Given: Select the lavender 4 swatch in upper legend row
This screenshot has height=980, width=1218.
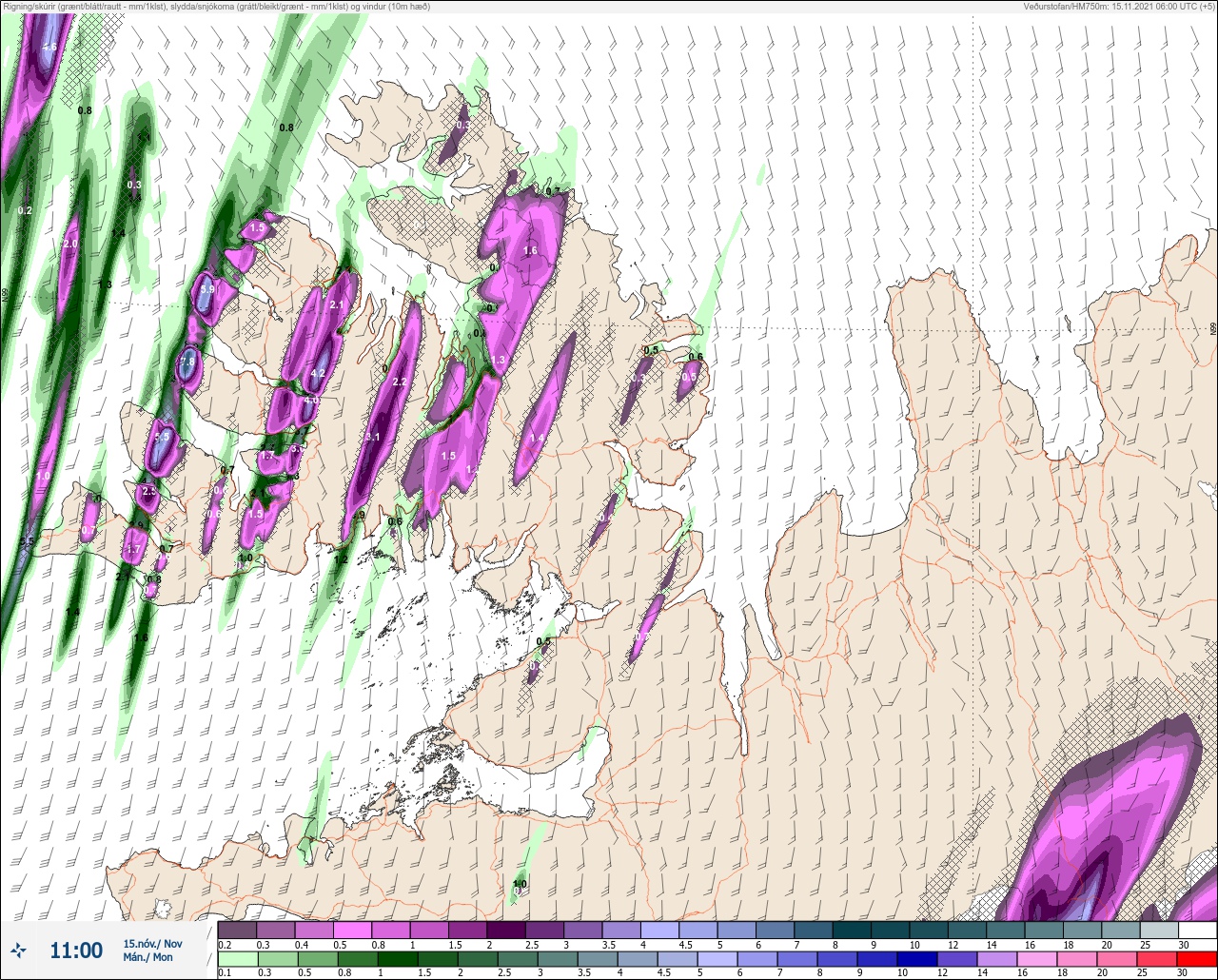Looking at the screenshot, I should (659, 930).
